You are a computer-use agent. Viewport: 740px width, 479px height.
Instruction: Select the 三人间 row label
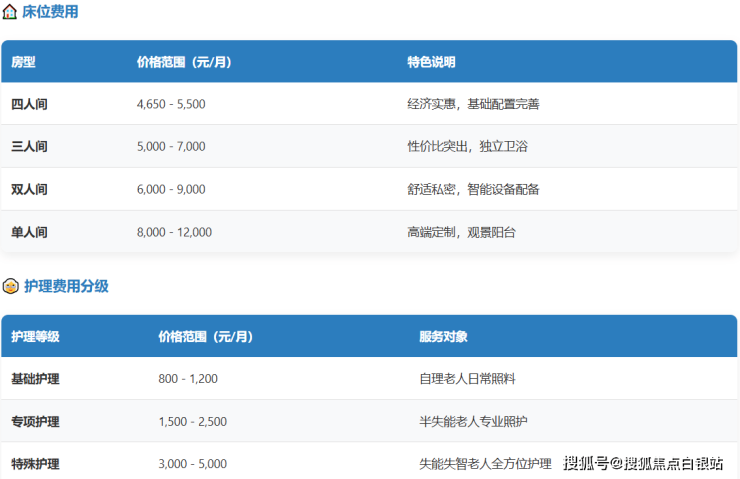click(x=29, y=147)
